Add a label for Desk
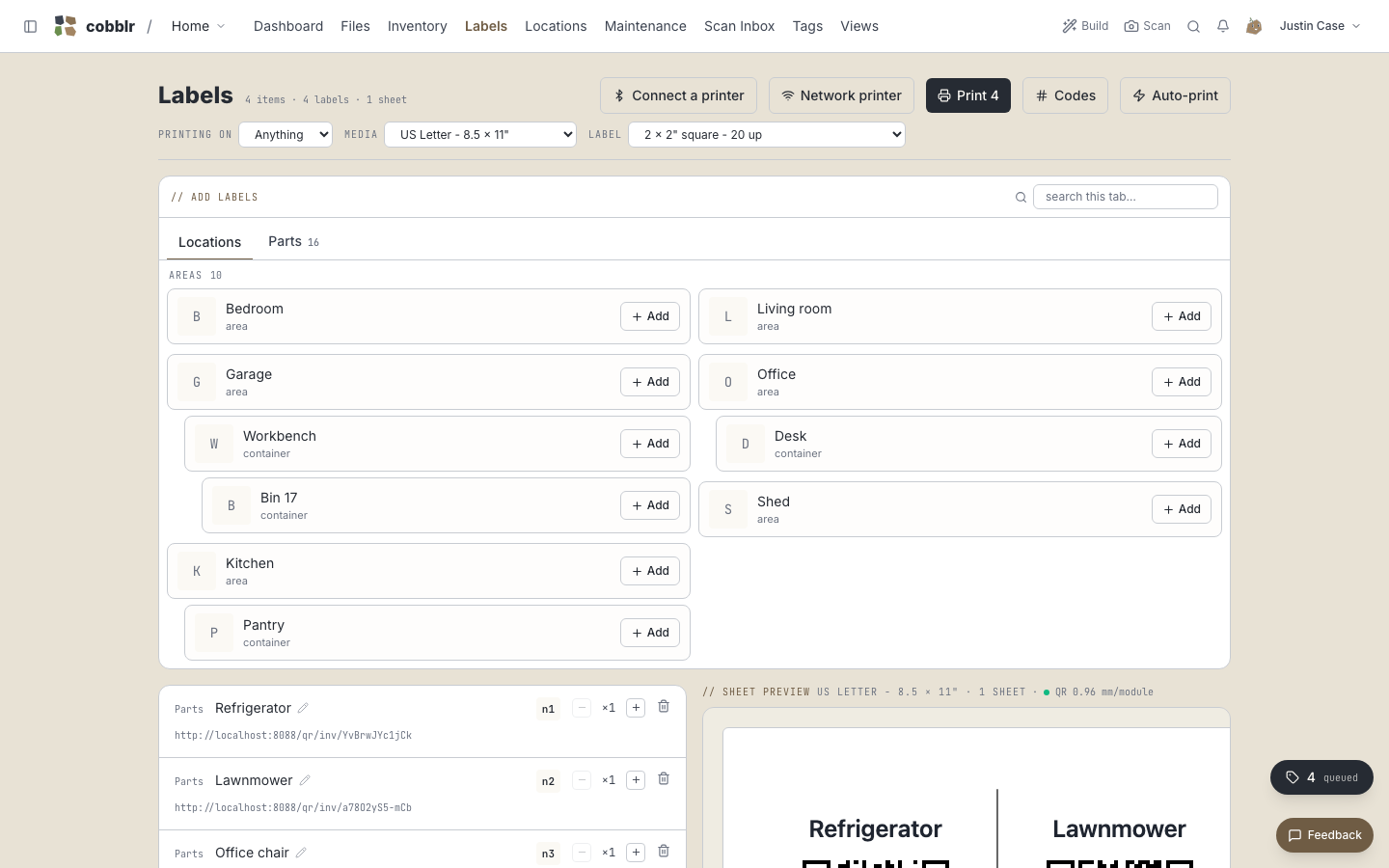This screenshot has width=1389, height=868. click(1182, 444)
